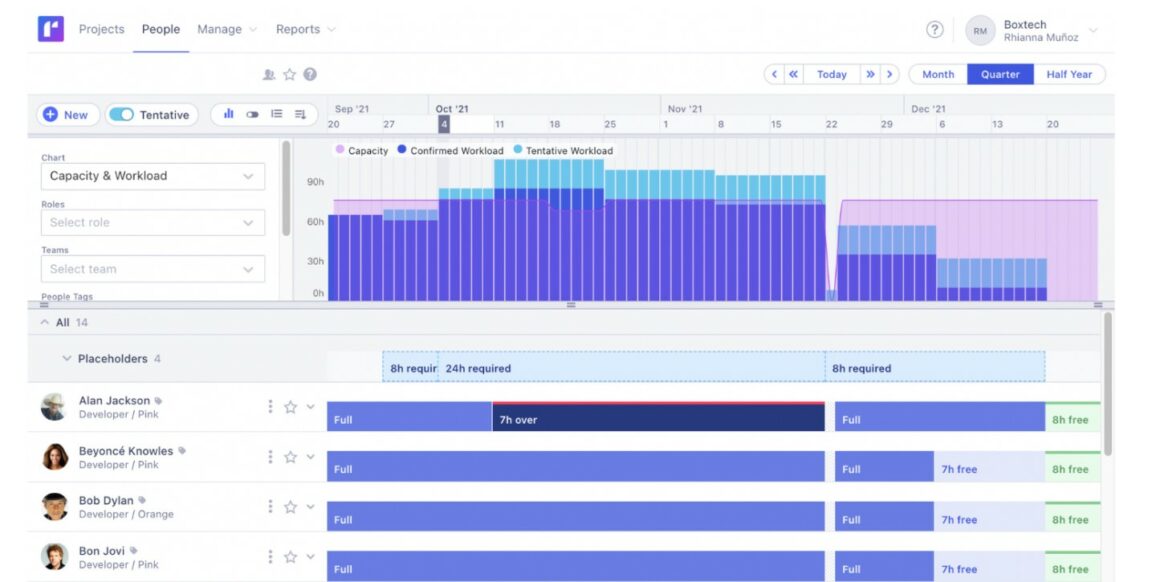Select the bar chart display icon

pos(229,114)
